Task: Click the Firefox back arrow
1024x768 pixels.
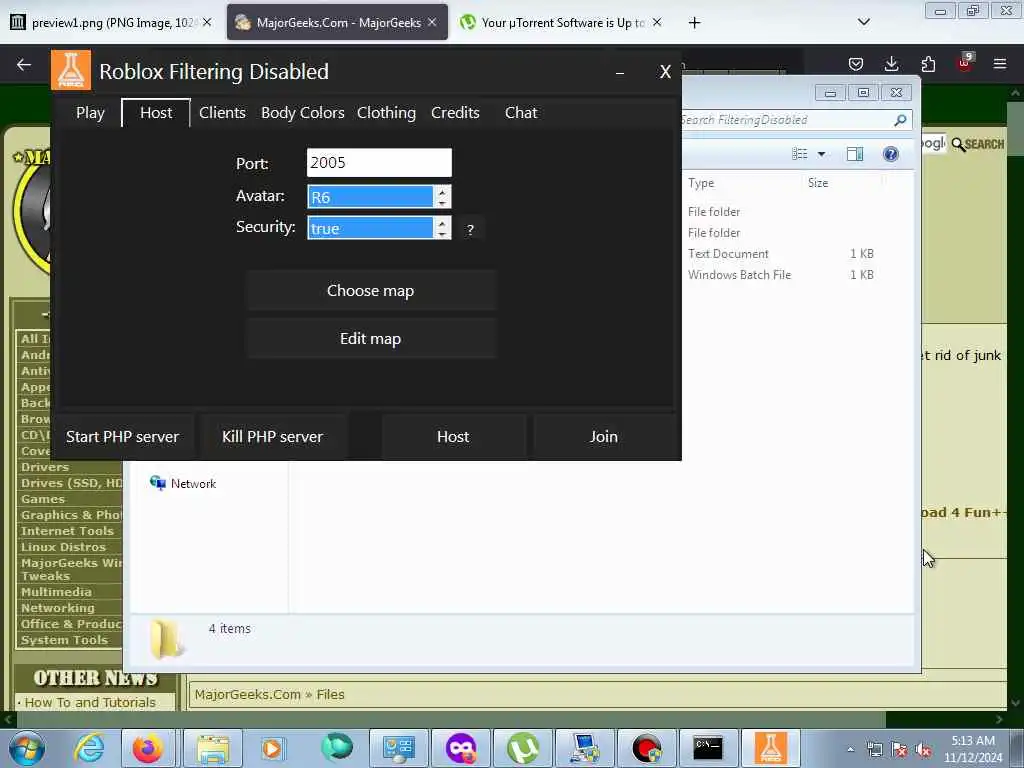Action: [x=24, y=64]
